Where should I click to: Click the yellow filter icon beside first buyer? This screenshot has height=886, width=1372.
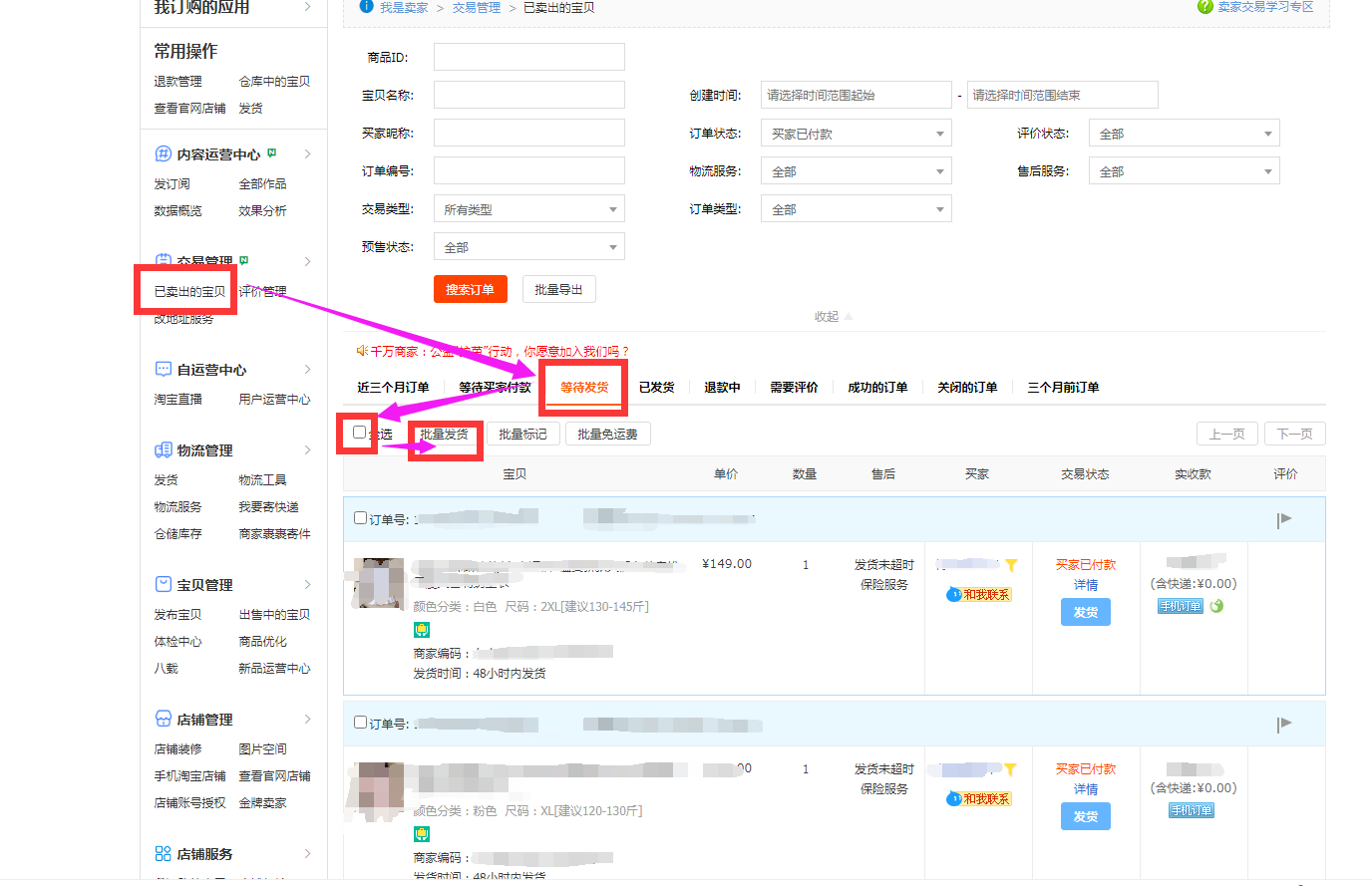1011,565
